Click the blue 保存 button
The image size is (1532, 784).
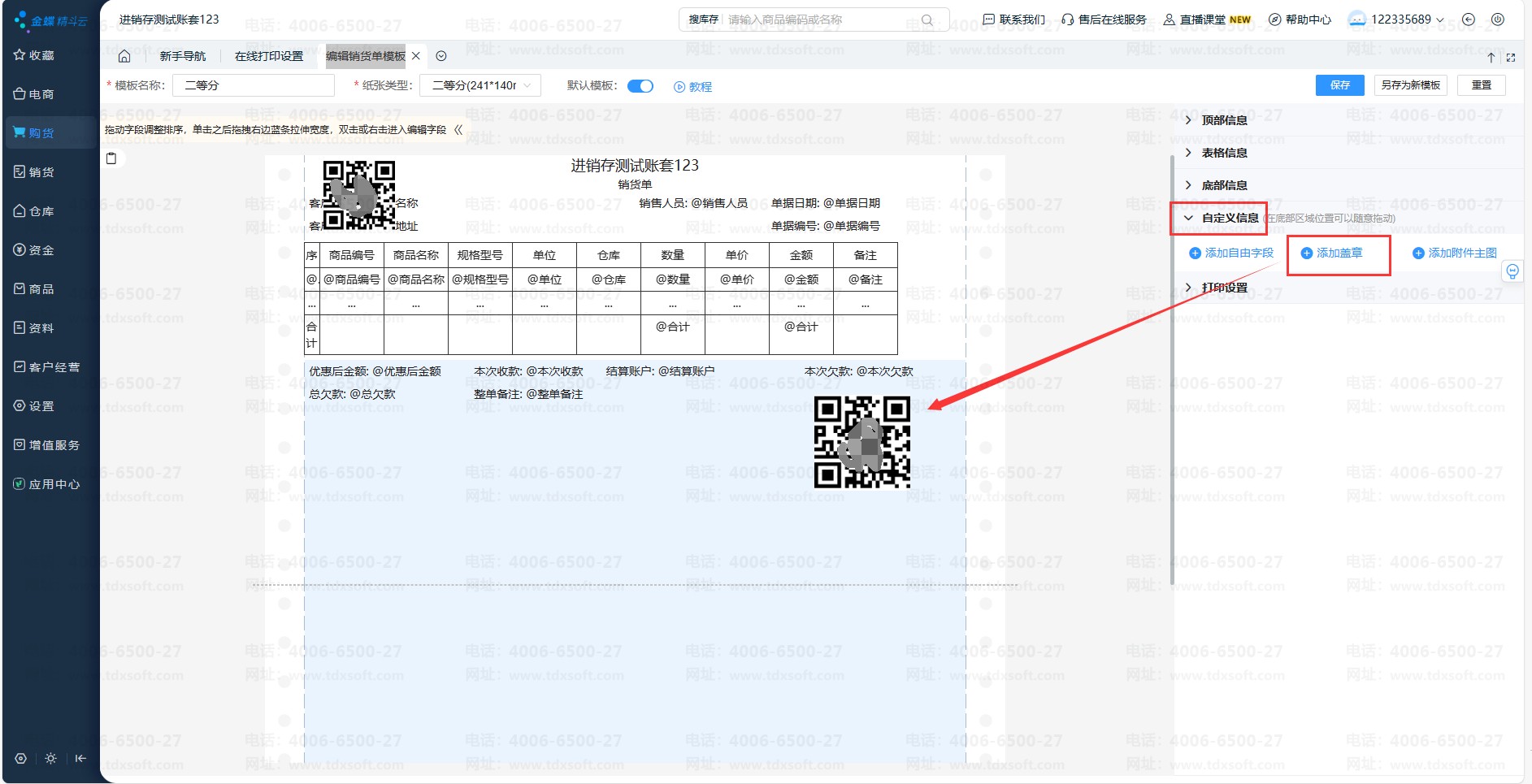click(1339, 85)
